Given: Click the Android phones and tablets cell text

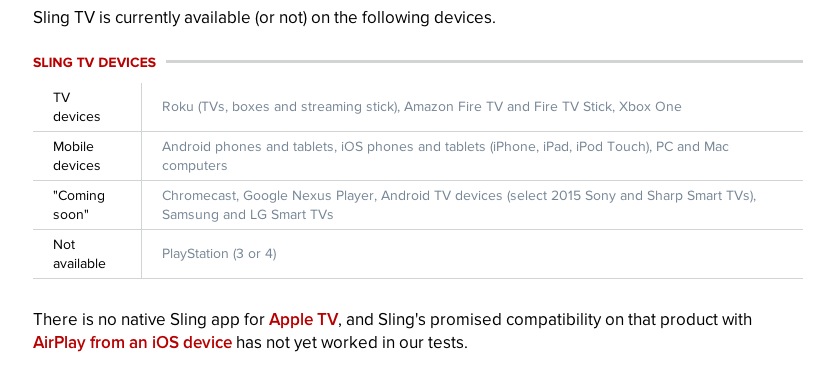Looking at the screenshot, I should (445, 156).
